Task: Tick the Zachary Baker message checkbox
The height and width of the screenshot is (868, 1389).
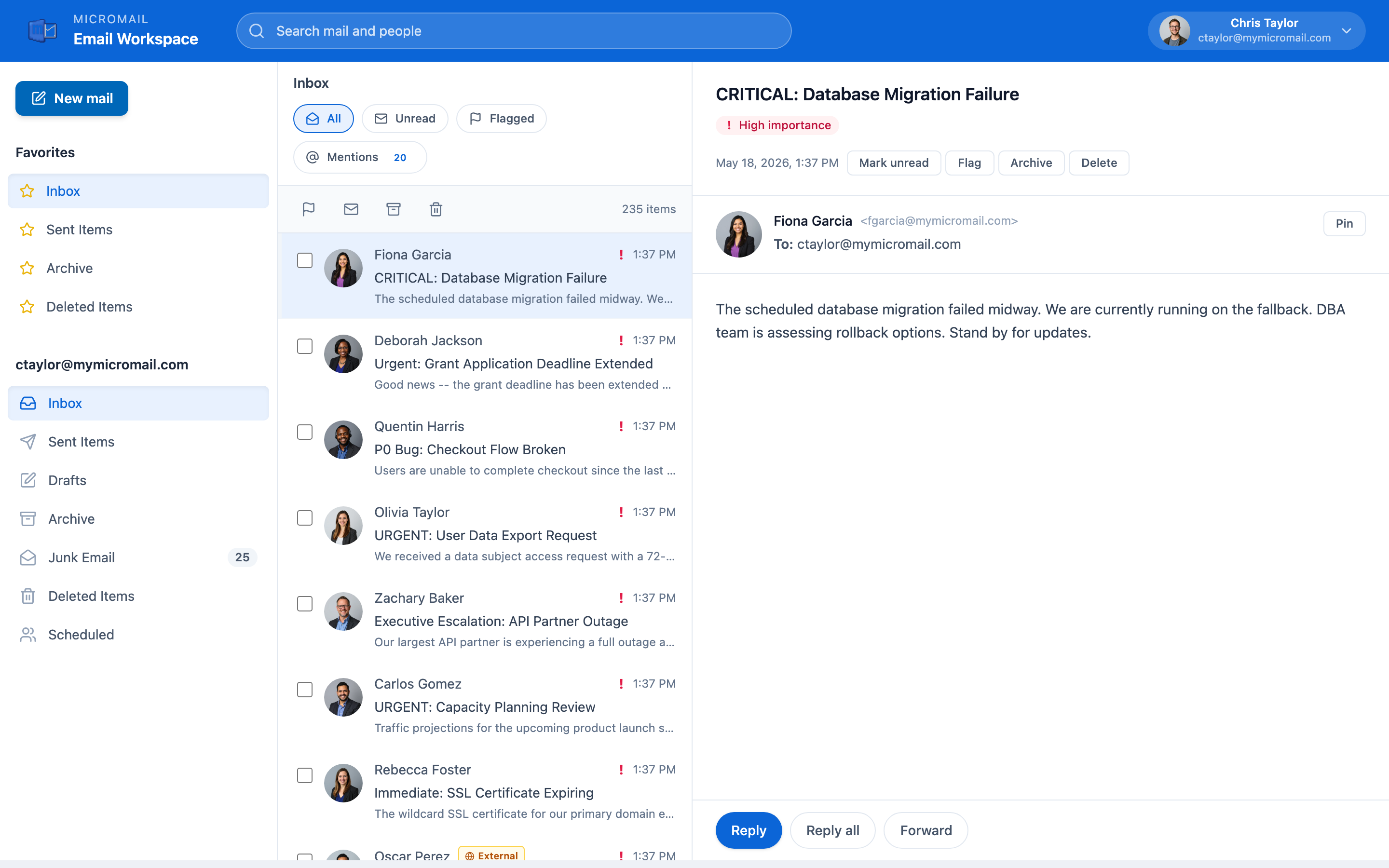Action: pos(305,604)
